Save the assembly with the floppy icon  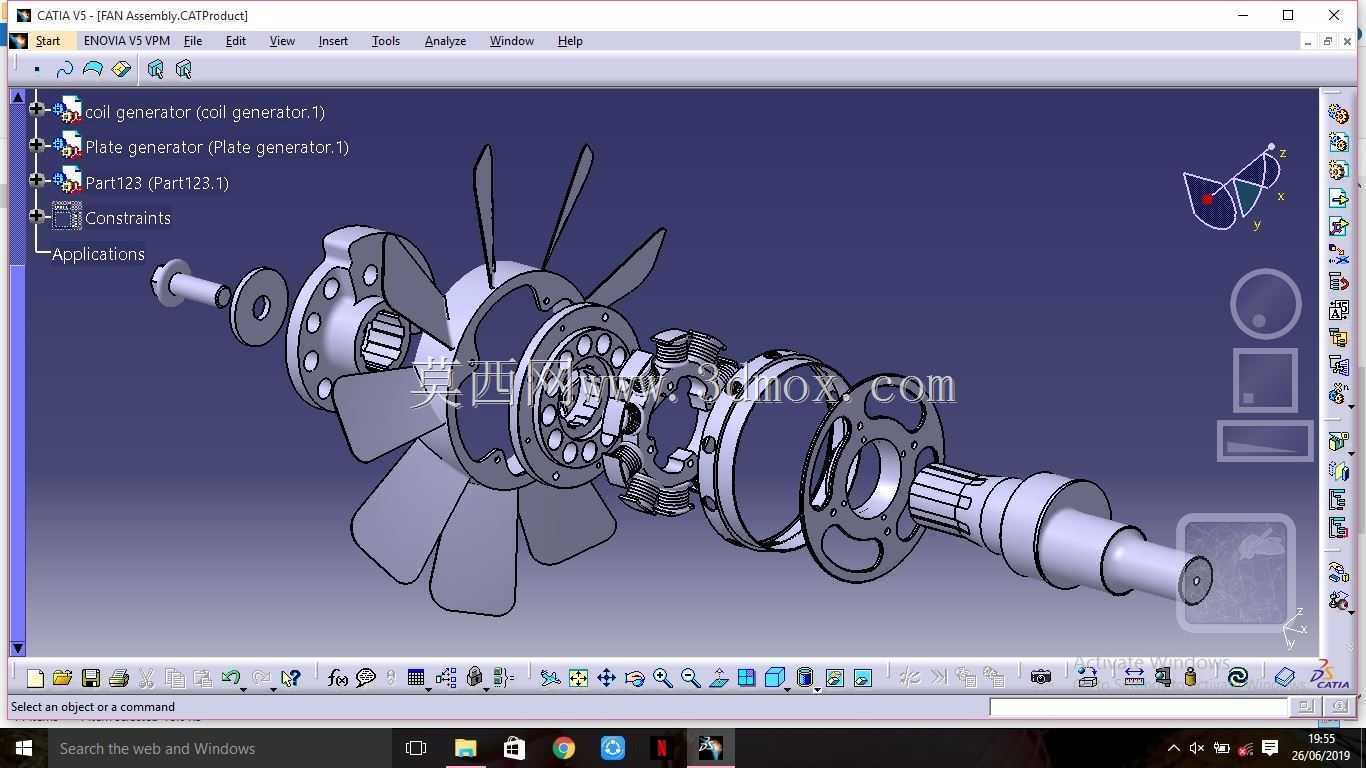pyautogui.click(x=90, y=678)
